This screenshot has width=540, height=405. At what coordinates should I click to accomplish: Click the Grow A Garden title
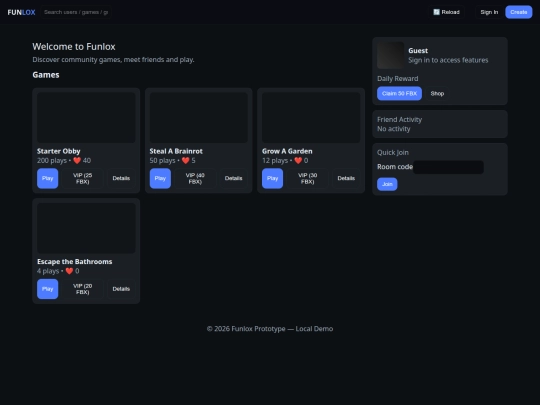click(287, 151)
